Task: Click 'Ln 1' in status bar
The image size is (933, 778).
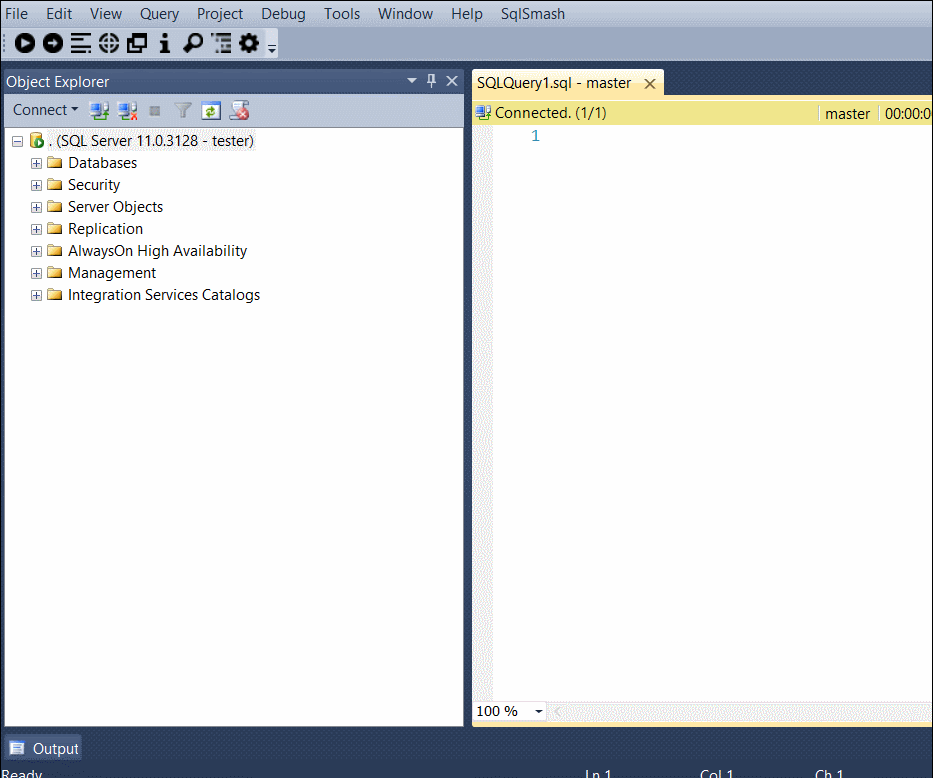Action: click(x=598, y=773)
